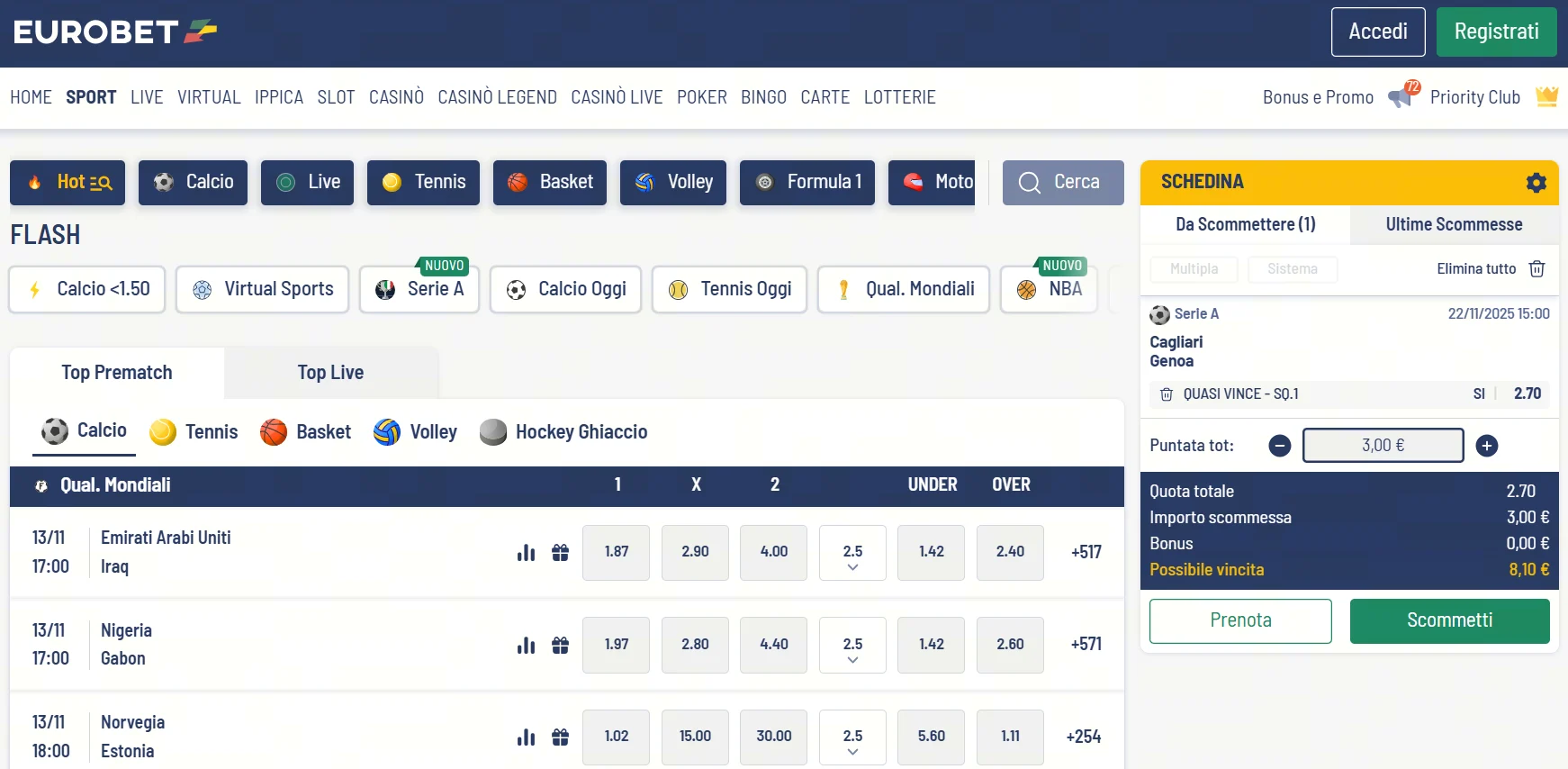1568x769 pixels.
Task: Toggle the Multipla bet type
Action: coord(1194,269)
